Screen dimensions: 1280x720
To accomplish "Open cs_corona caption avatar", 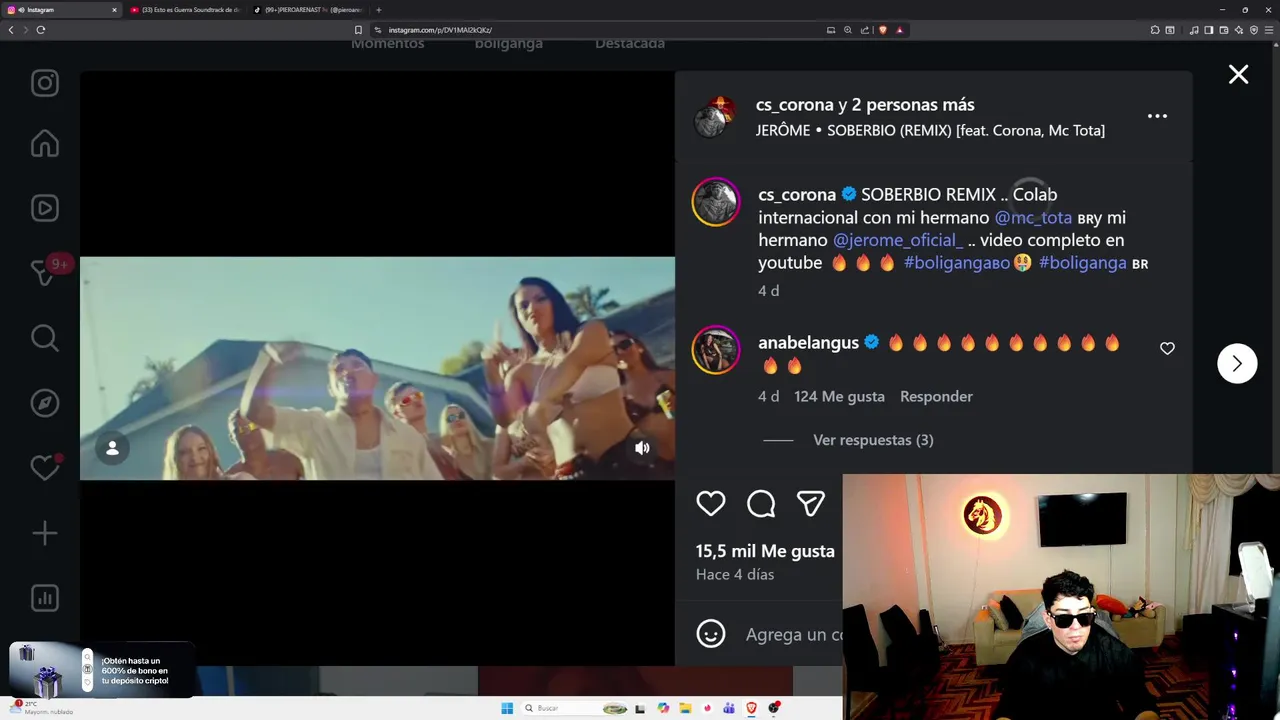I will 716,203.
